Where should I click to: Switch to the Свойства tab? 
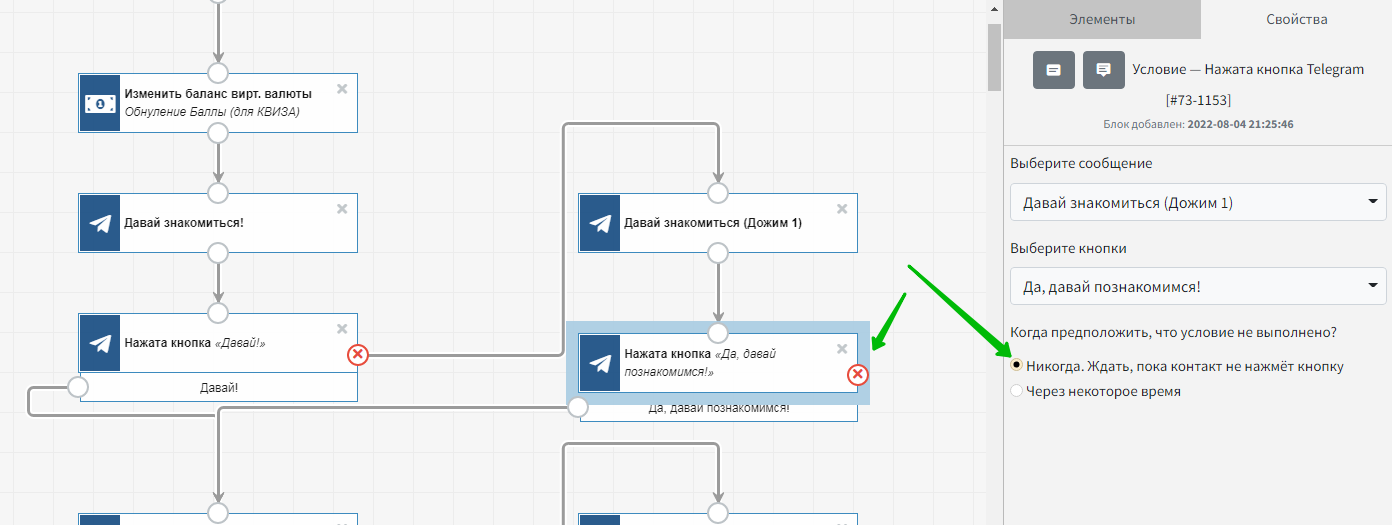pos(1296,19)
